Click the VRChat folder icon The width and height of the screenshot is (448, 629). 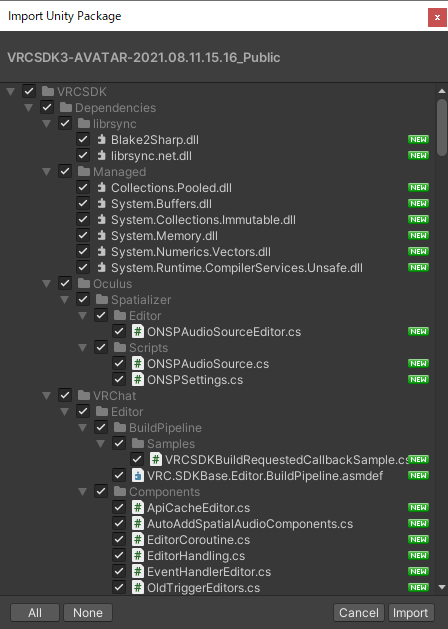click(x=84, y=396)
